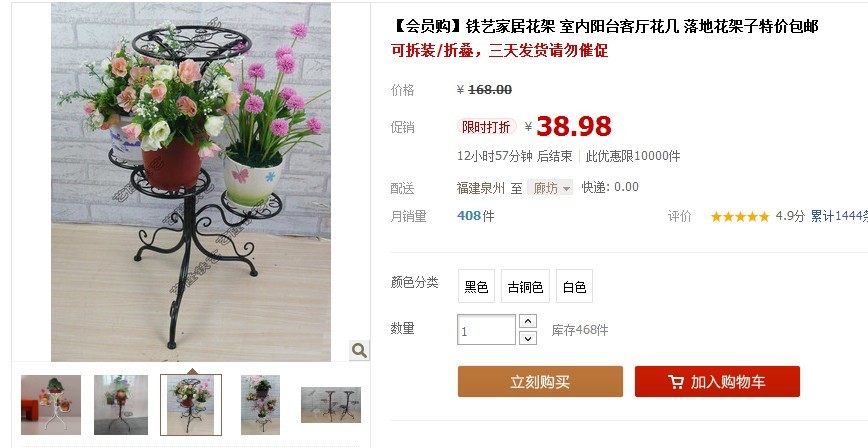Select the 白色 color option
The image size is (868, 448).
tap(574, 286)
